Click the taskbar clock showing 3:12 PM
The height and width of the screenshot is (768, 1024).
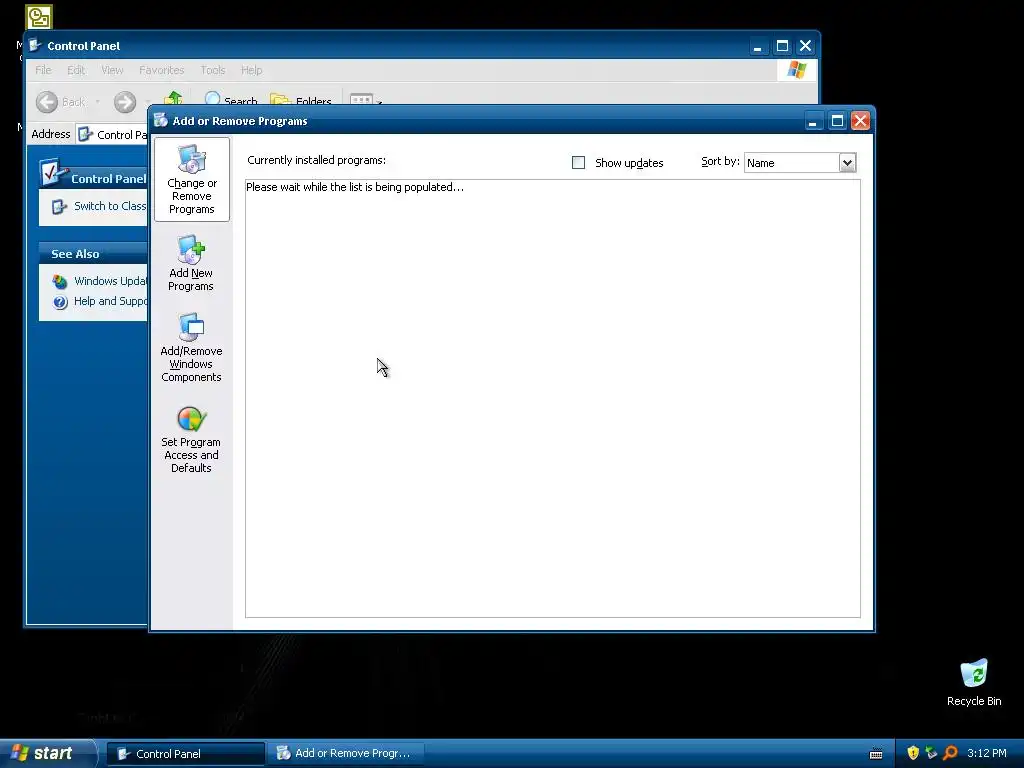(x=987, y=754)
